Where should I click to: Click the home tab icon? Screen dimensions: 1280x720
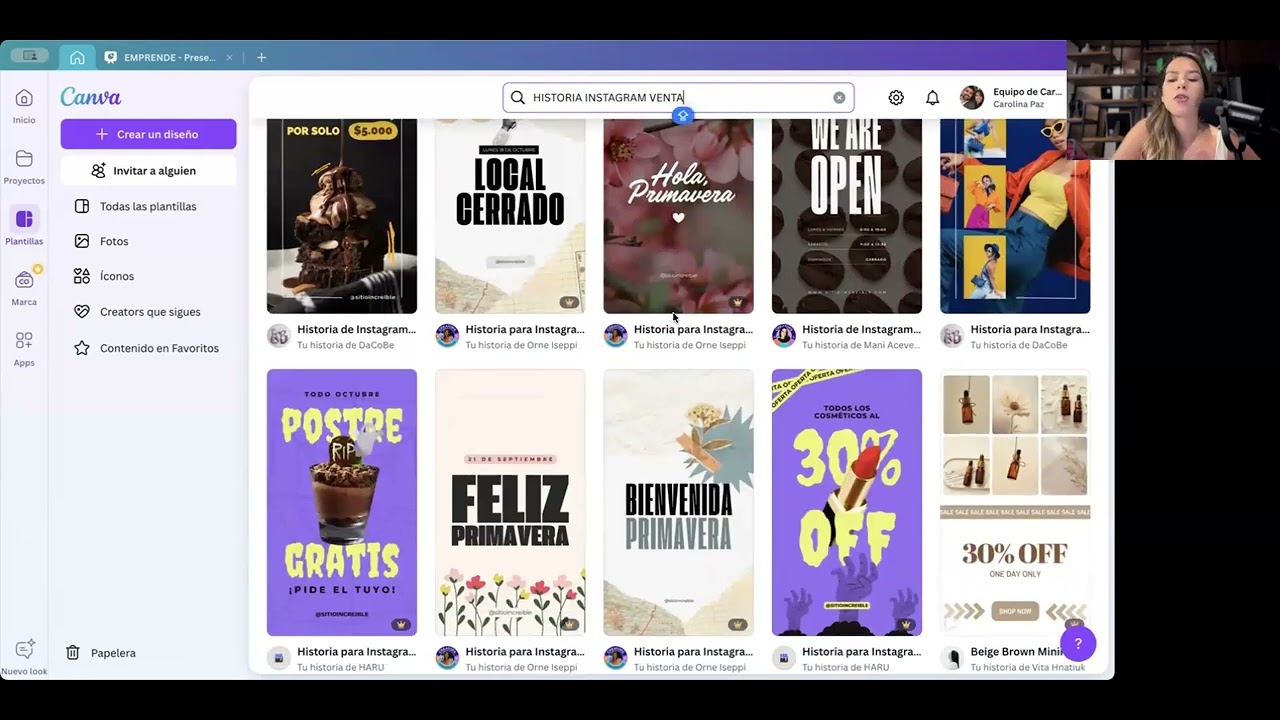click(x=77, y=57)
